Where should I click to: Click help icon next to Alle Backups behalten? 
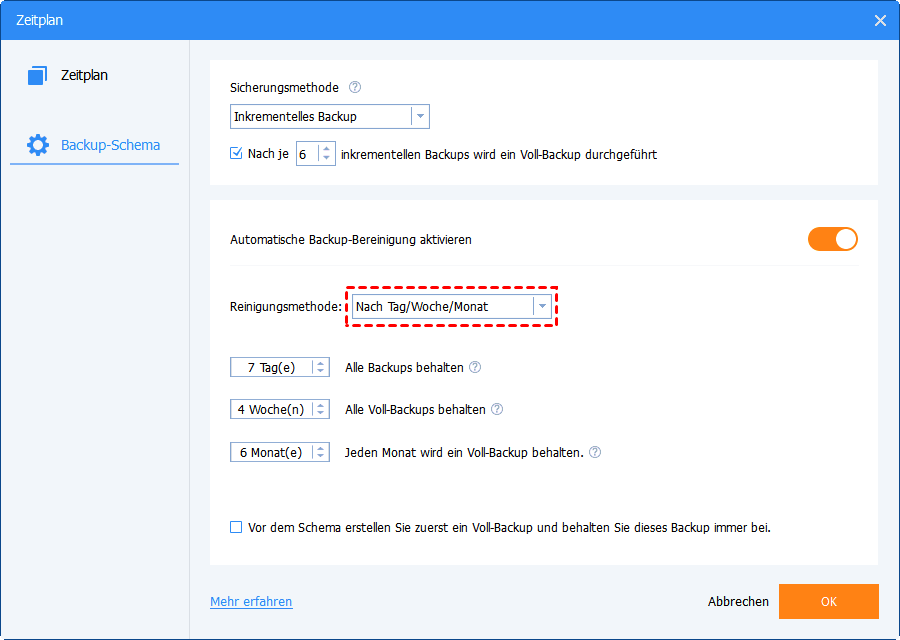click(475, 367)
